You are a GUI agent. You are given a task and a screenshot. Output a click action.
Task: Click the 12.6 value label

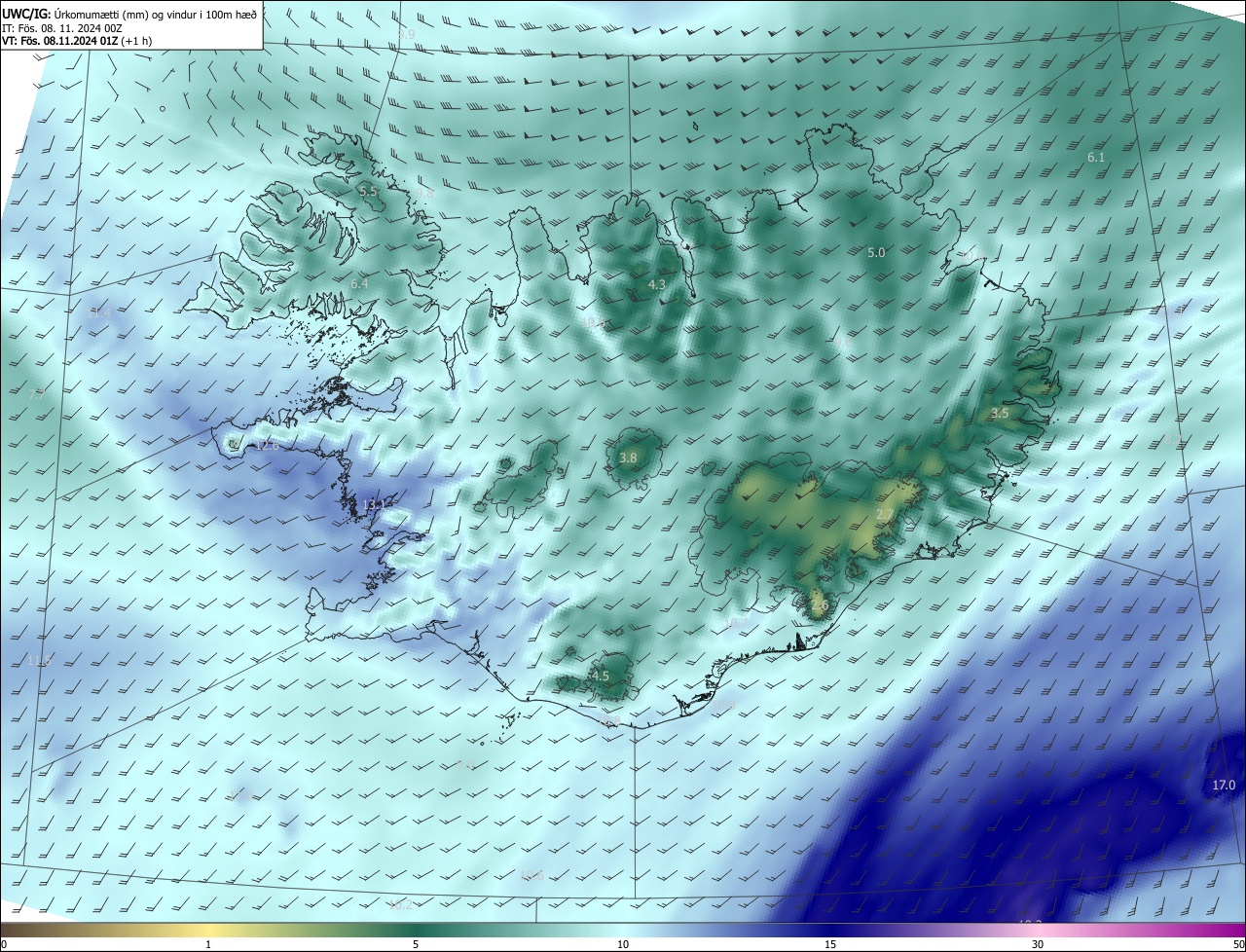(x=267, y=445)
